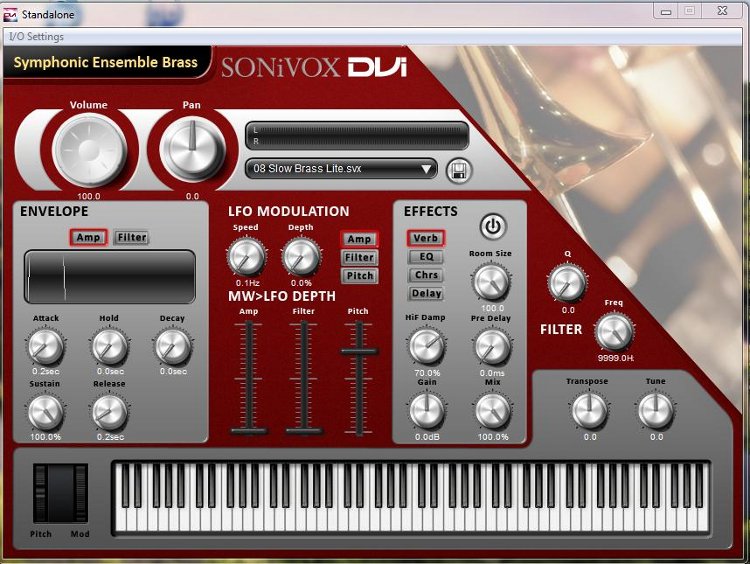Click the Mod wheel

(80, 493)
